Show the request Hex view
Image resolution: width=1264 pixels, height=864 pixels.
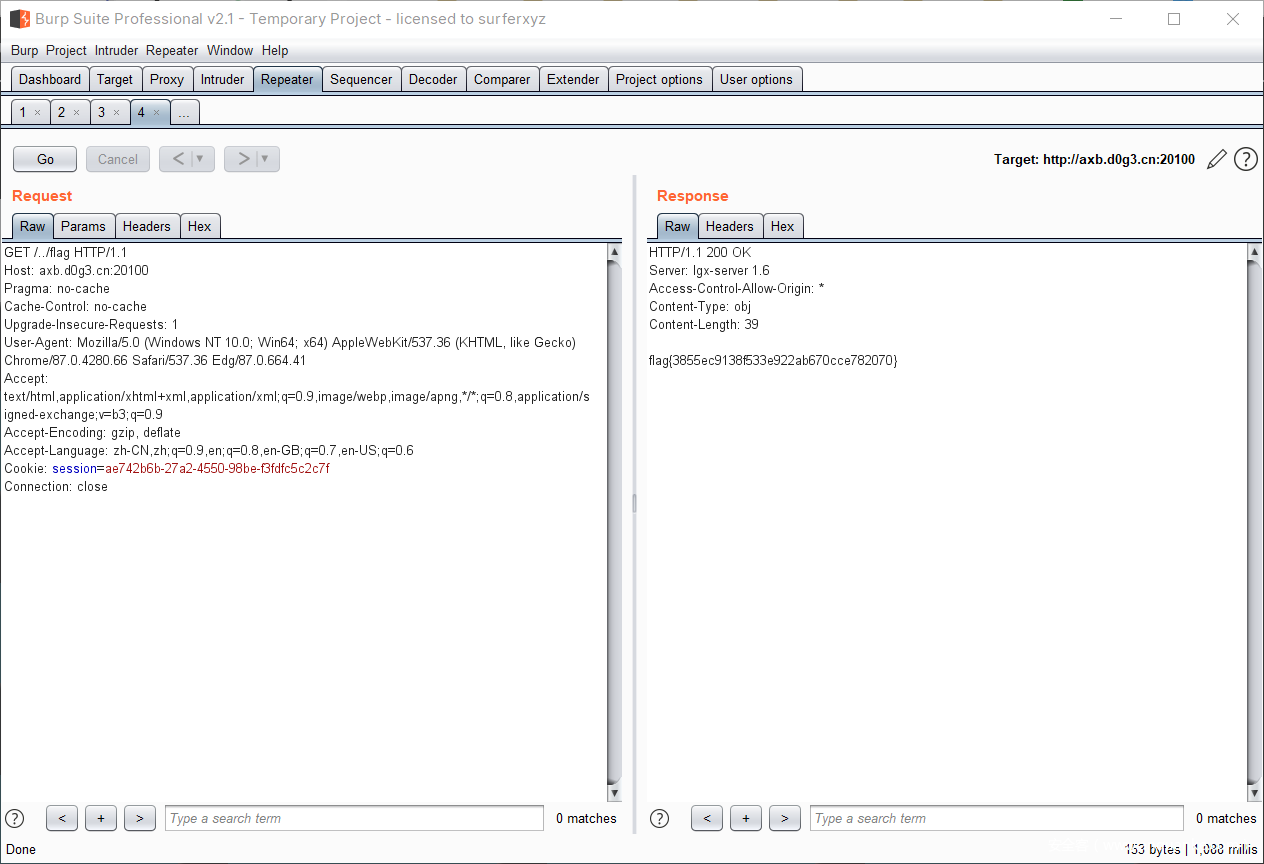tap(200, 226)
